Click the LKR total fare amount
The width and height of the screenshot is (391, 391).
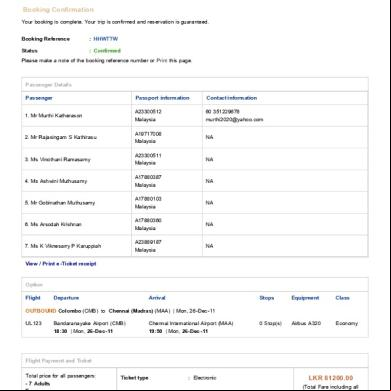331,378
